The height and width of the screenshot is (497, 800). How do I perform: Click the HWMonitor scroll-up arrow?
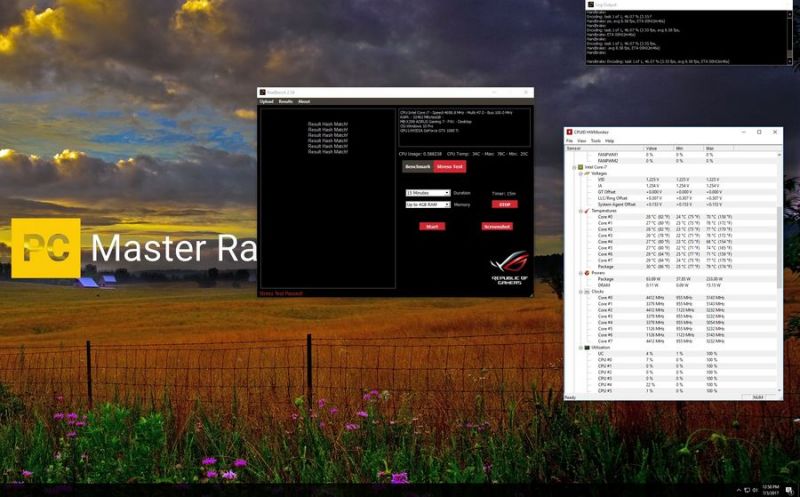click(780, 154)
